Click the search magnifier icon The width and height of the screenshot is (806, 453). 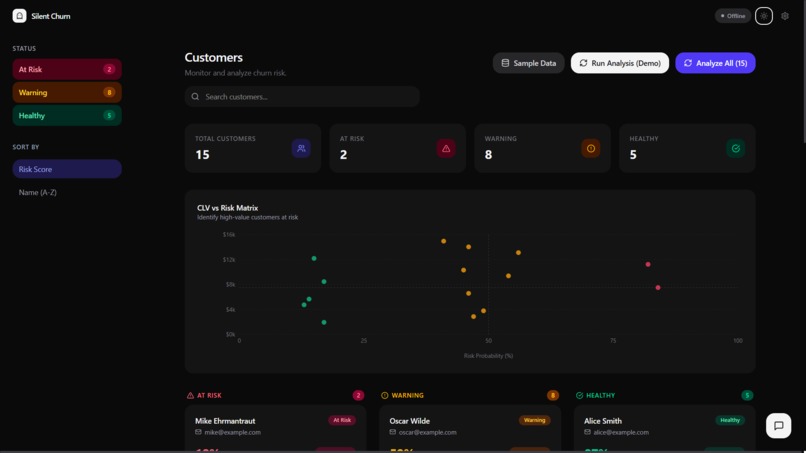click(195, 97)
